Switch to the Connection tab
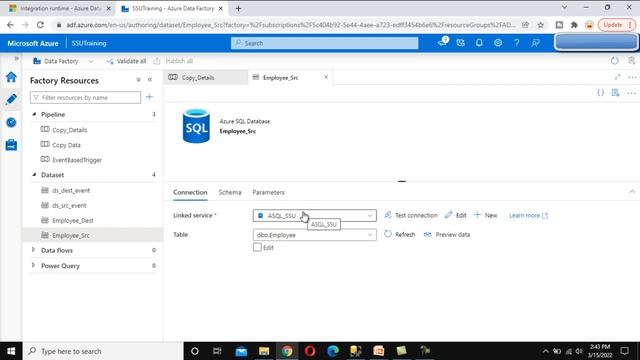 point(190,192)
